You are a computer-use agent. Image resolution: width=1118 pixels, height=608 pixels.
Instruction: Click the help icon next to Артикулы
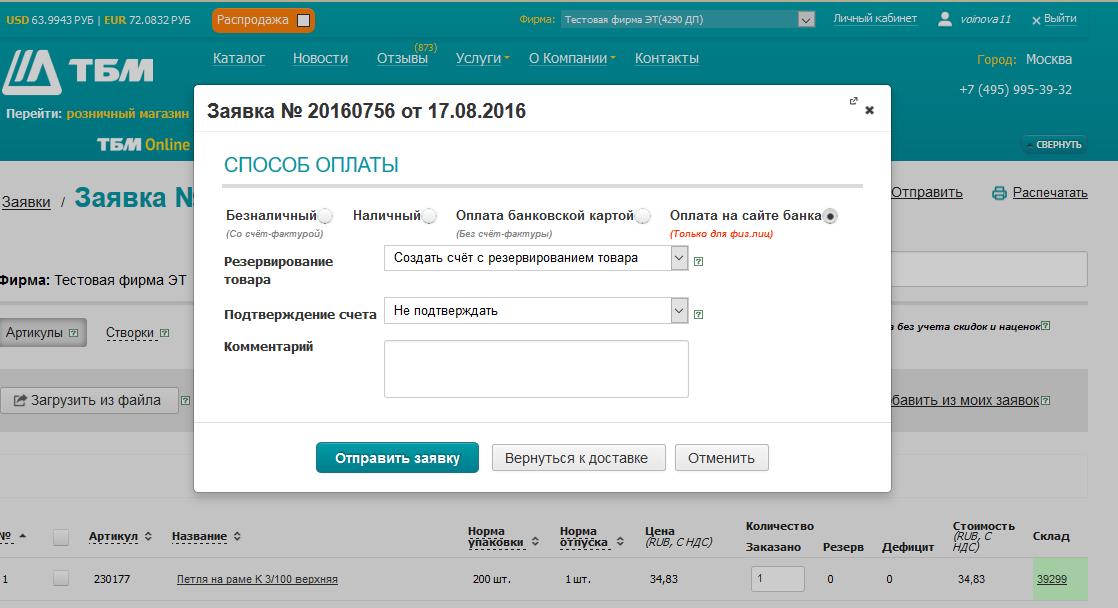click(x=73, y=333)
